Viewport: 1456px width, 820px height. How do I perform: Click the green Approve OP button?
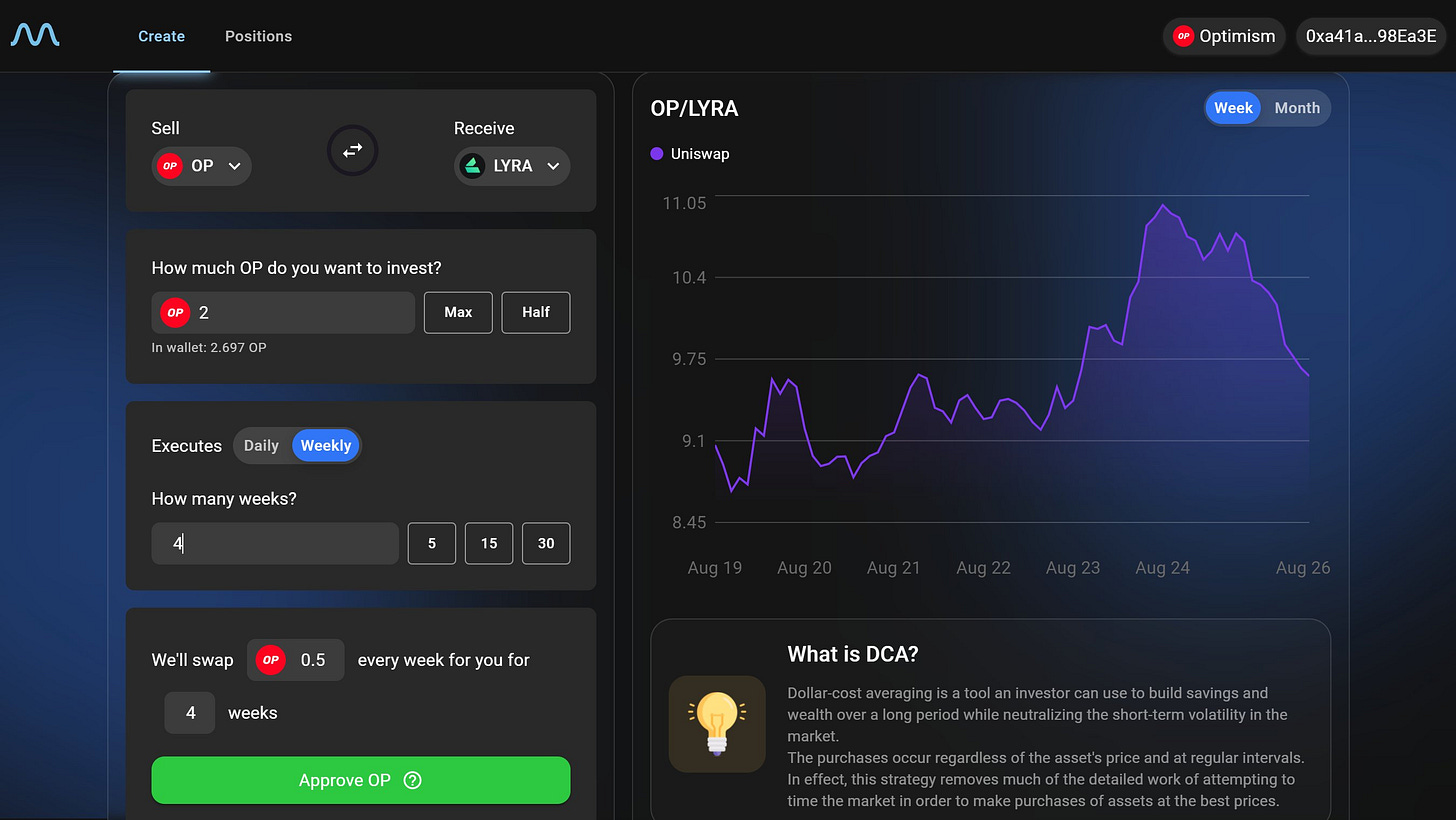tap(361, 780)
